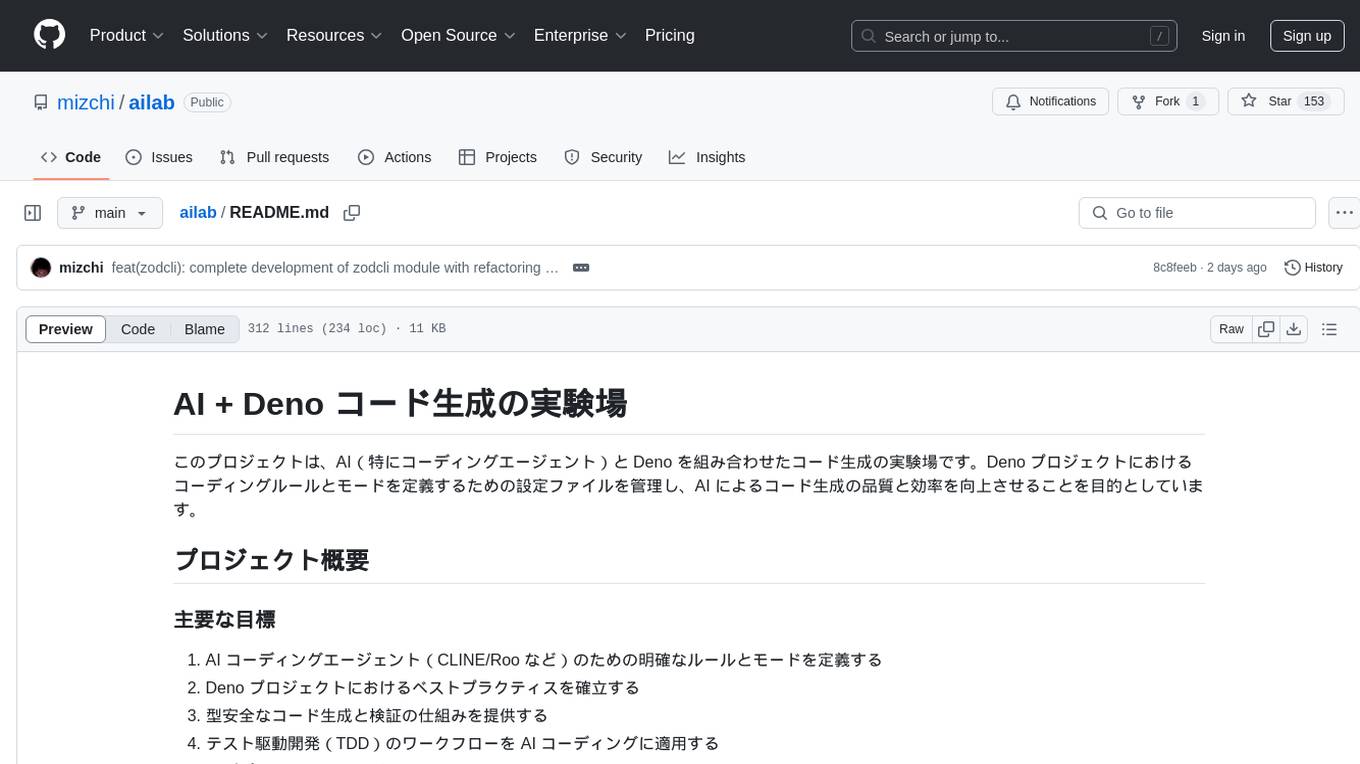This screenshot has height=764, width=1360.
Task: Copy the README.md file path
Action: 351,212
